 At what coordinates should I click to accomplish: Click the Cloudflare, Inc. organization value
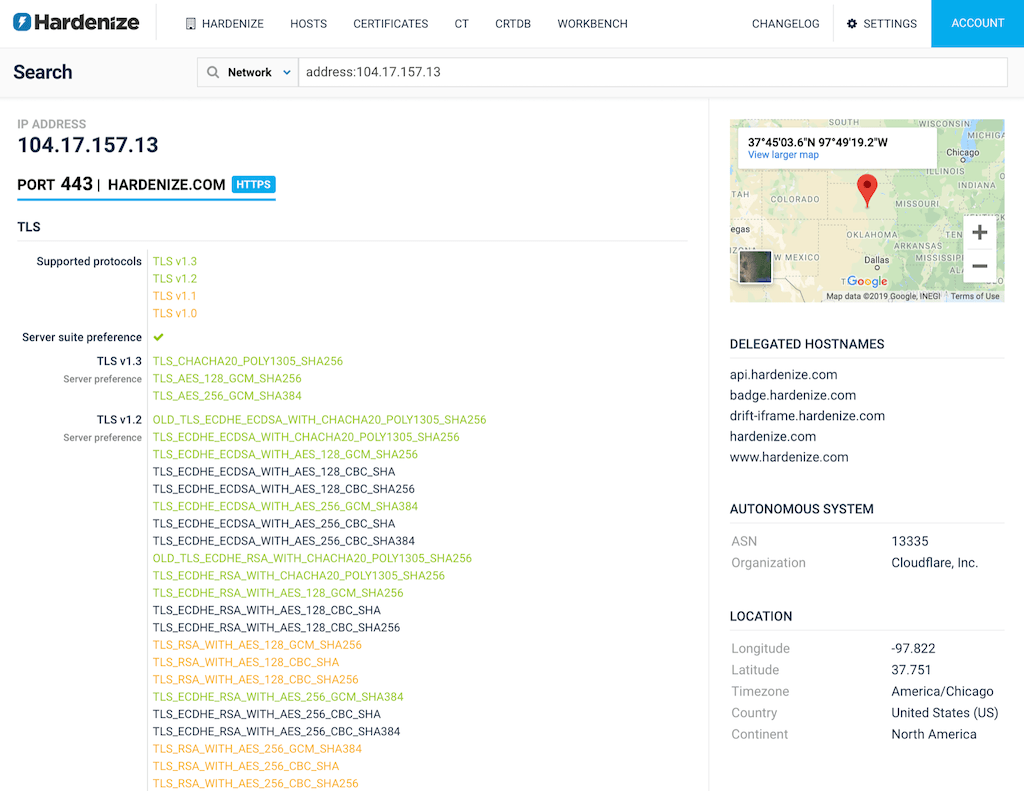click(x=935, y=562)
